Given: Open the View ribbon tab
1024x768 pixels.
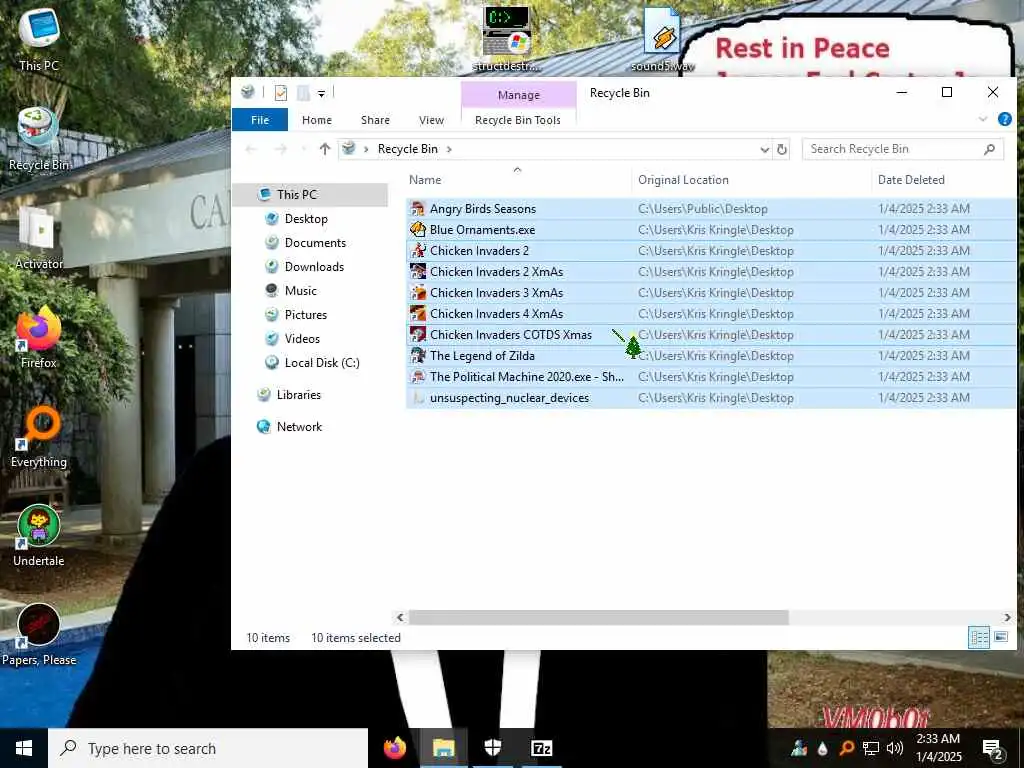Looking at the screenshot, I should pyautogui.click(x=431, y=120).
